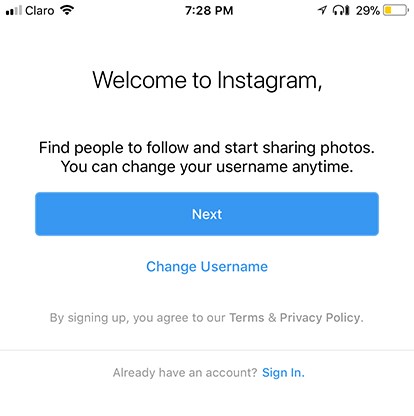Tap the Welcome to Instagram heading
The height and width of the screenshot is (416, 414).
point(207,80)
